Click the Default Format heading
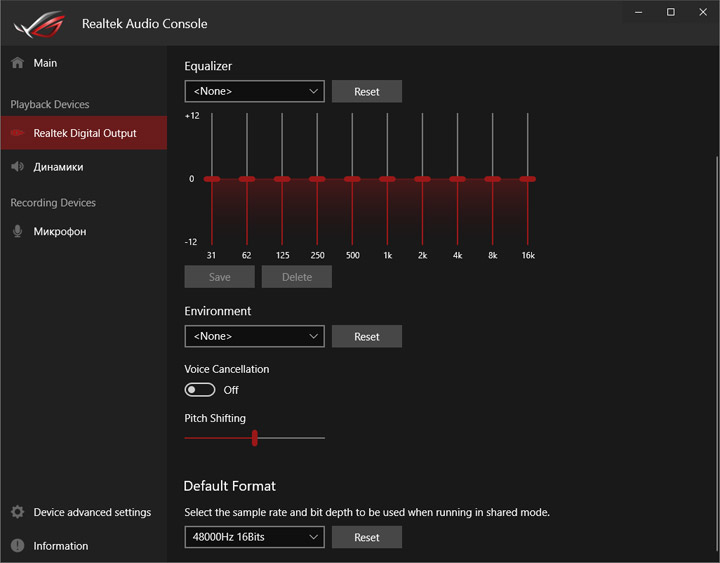Screen dimensions: 720x563 (x=230, y=486)
